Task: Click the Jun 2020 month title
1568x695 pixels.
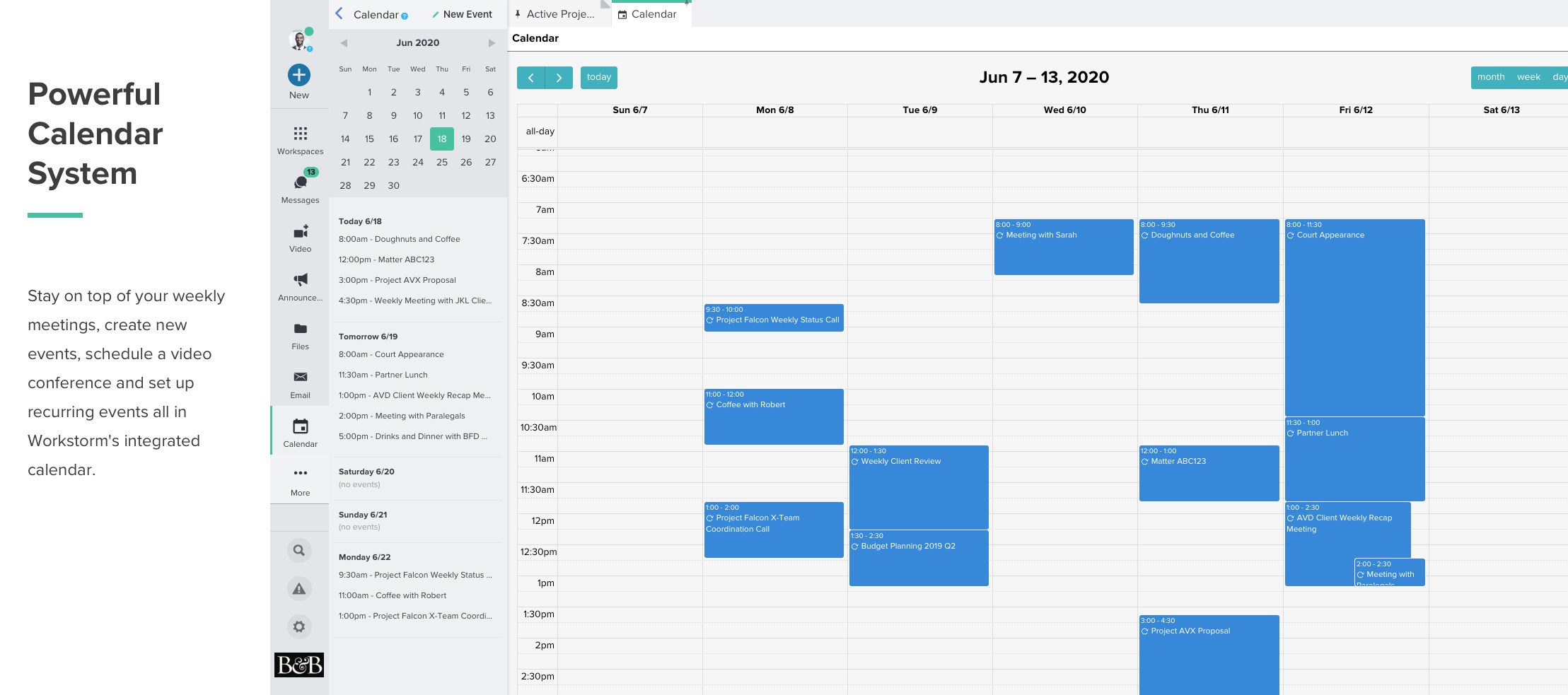Action: (418, 43)
